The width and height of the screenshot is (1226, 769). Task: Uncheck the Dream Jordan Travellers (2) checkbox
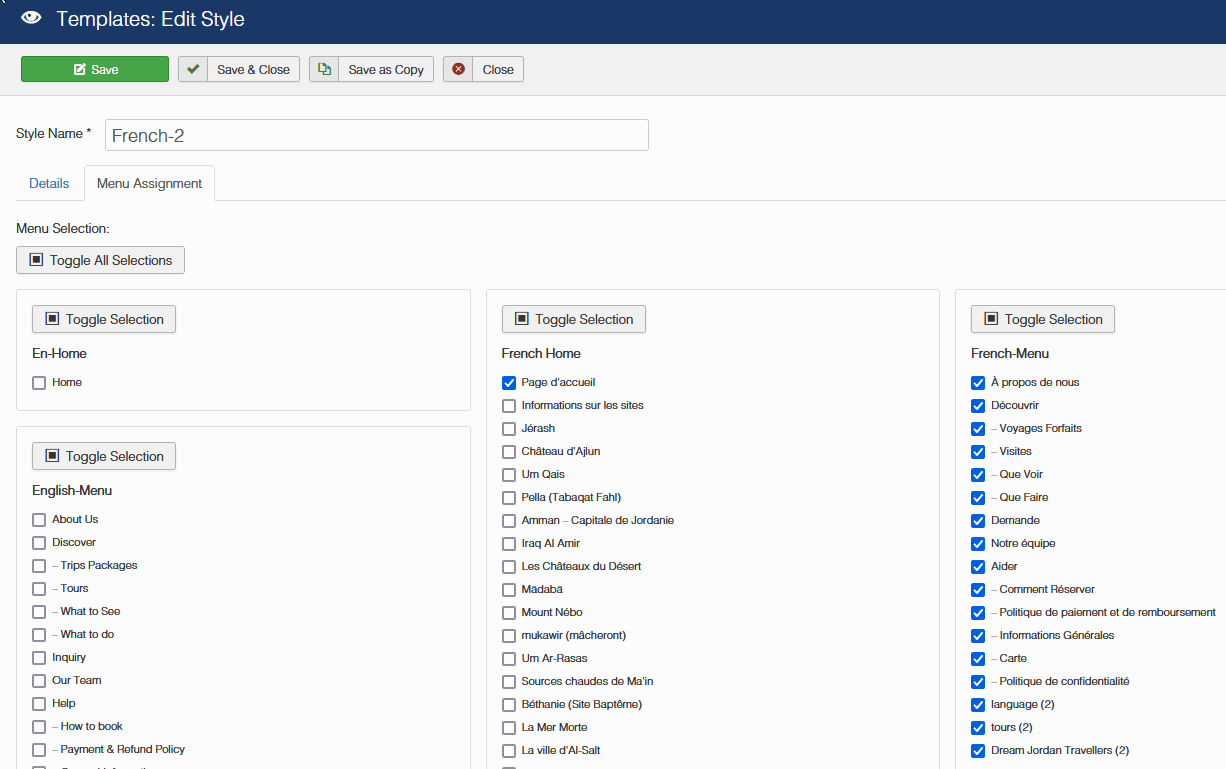[x=978, y=751]
